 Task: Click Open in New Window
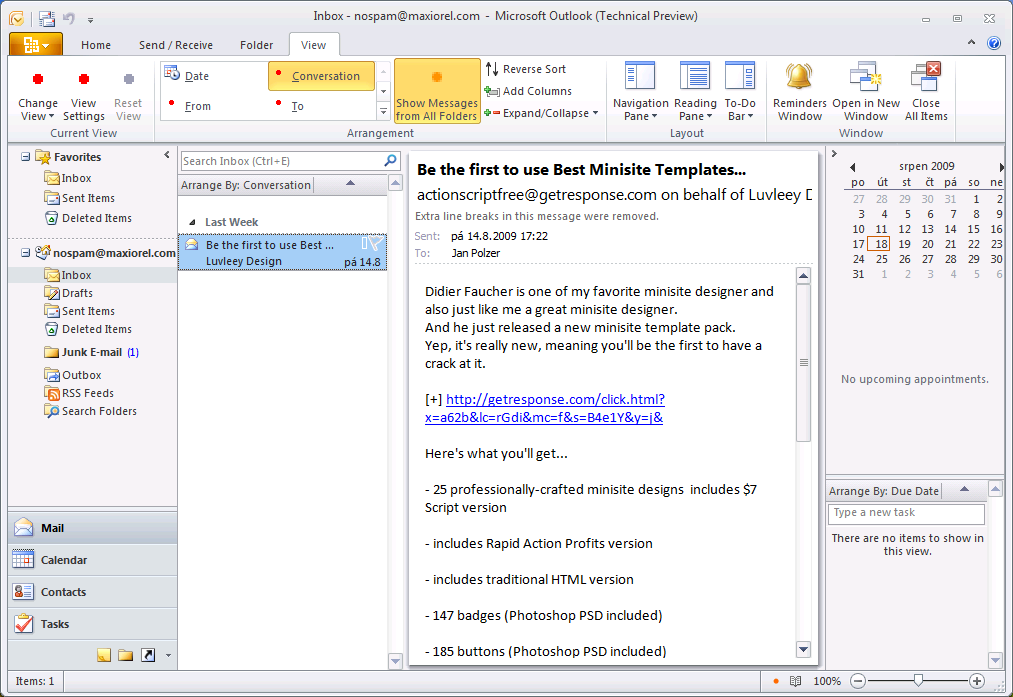[x=866, y=91]
